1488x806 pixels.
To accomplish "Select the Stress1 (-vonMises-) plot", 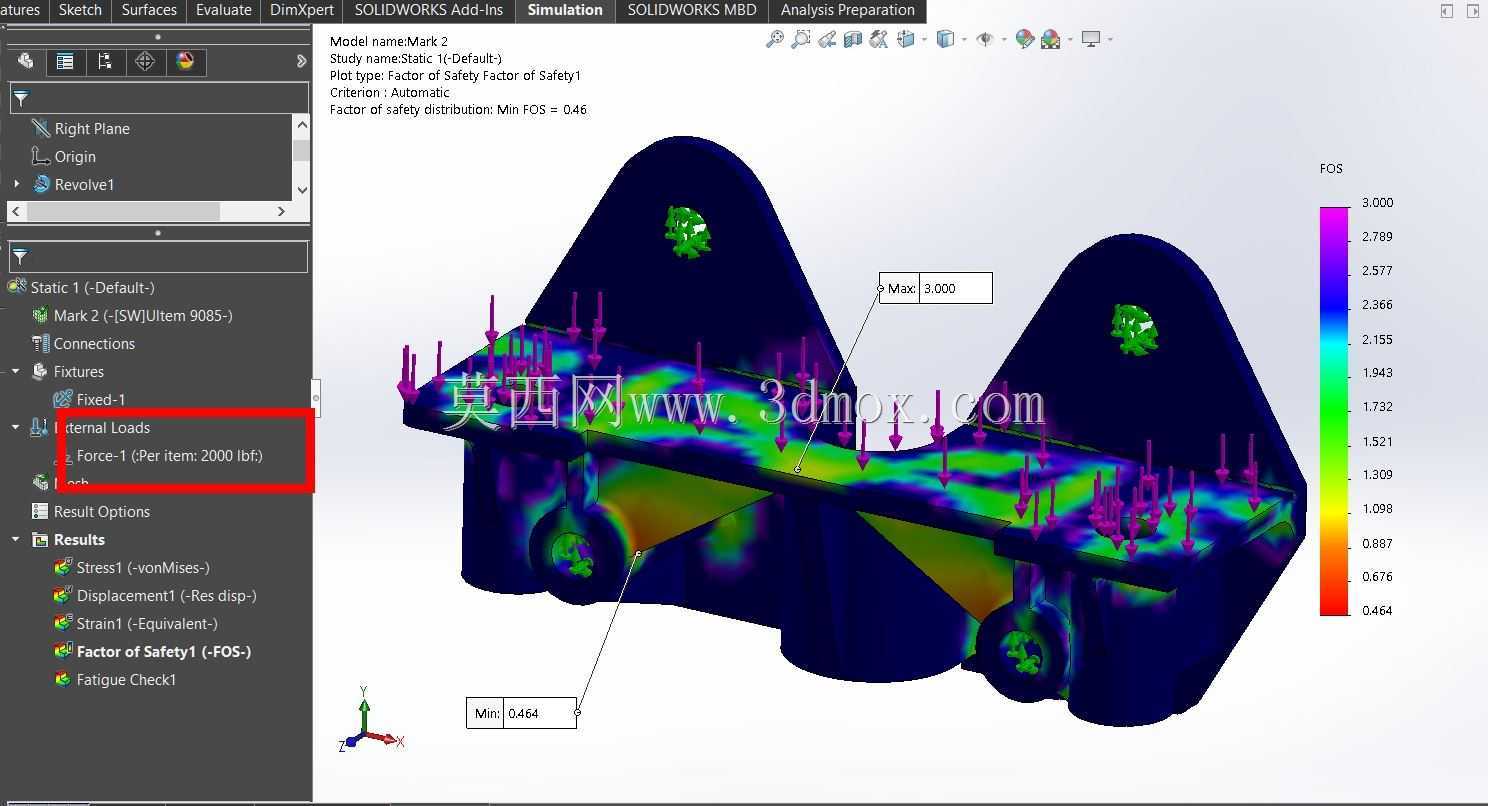I will pos(143,567).
